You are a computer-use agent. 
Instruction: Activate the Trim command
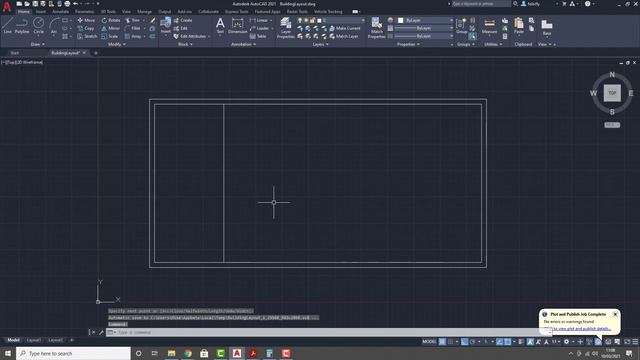tap(133, 20)
